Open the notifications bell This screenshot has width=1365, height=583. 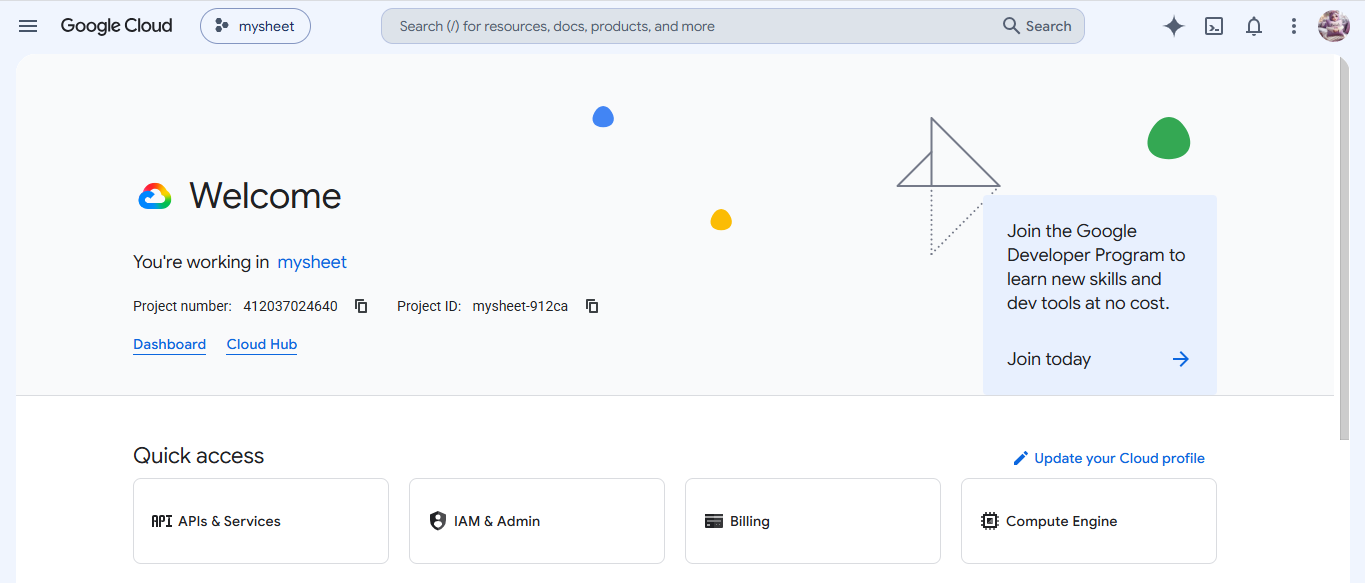coord(1254,27)
